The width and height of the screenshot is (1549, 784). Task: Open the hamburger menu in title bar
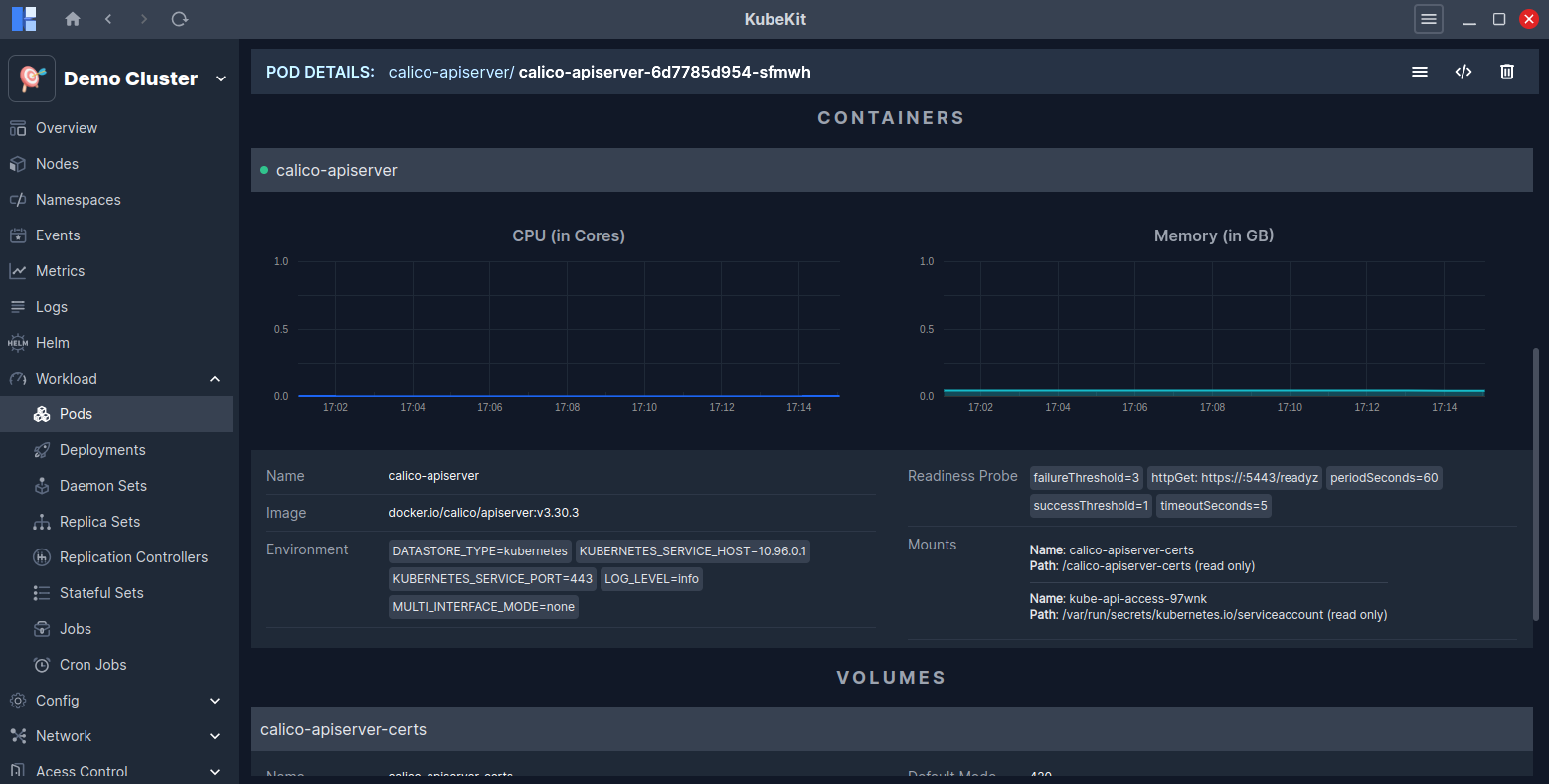(x=1428, y=19)
